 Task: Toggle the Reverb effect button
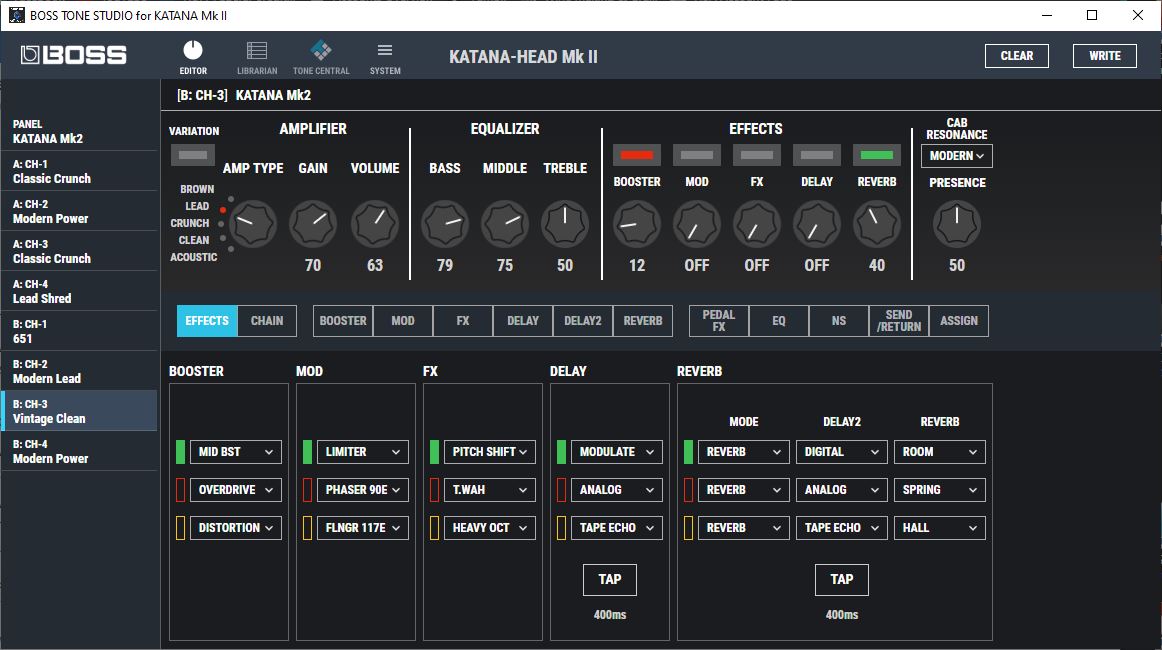(x=877, y=155)
